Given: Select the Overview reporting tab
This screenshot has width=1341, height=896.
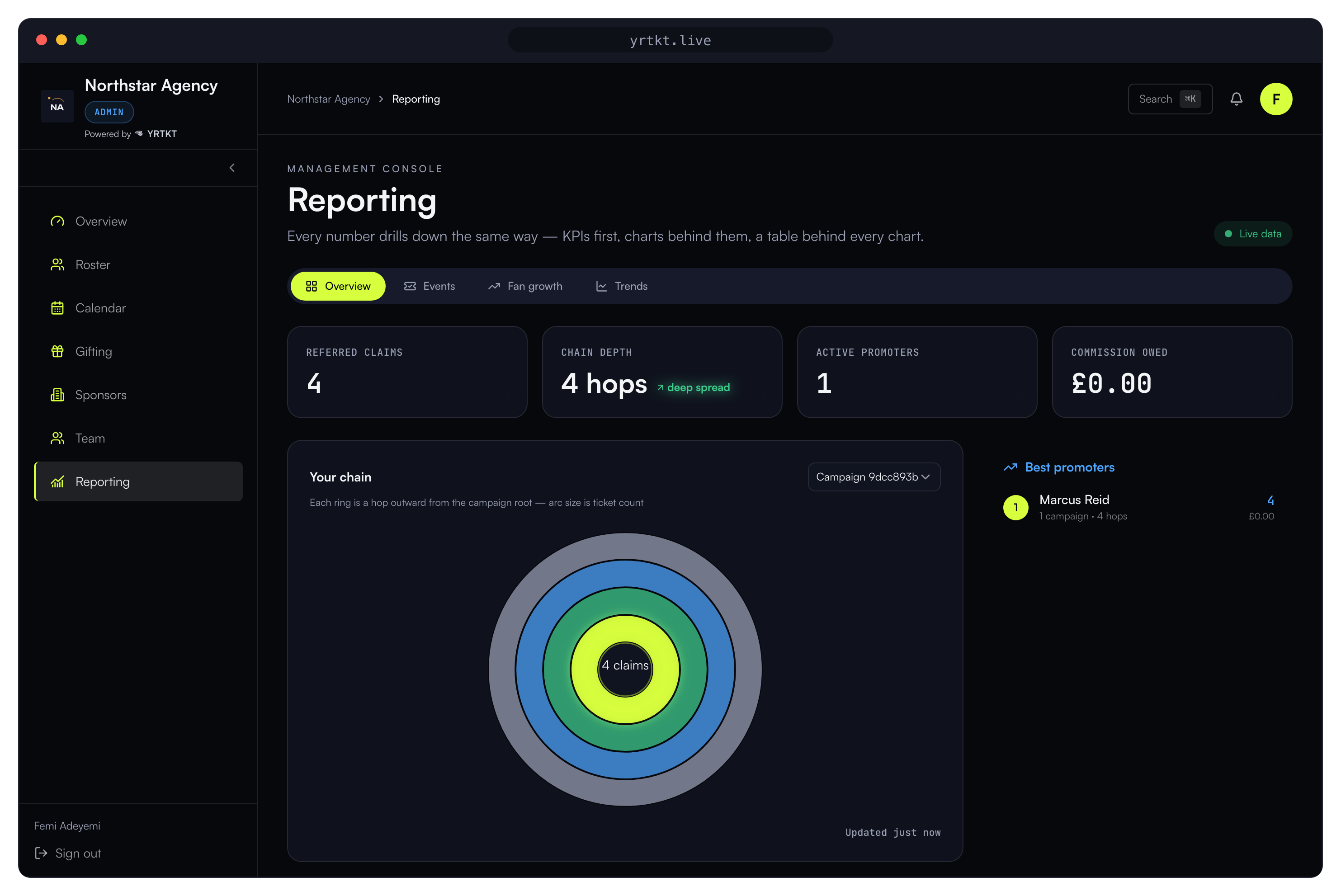Looking at the screenshot, I should point(338,286).
